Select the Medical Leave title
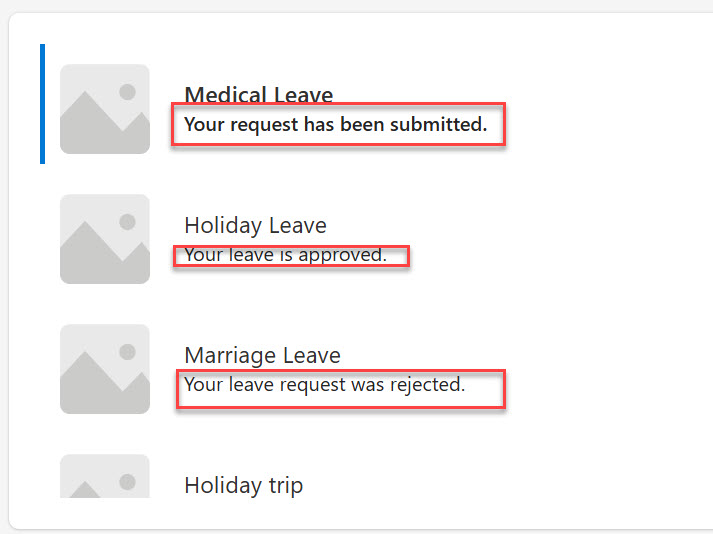The width and height of the screenshot is (713, 534). pos(258,96)
